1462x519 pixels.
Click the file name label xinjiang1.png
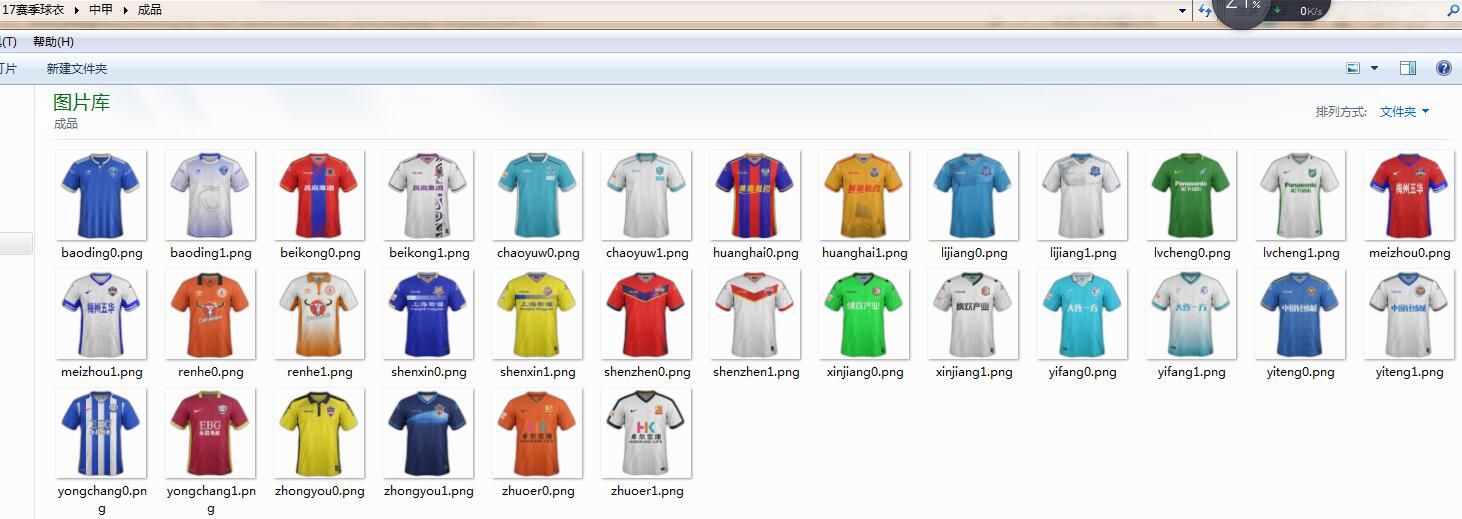tap(974, 372)
